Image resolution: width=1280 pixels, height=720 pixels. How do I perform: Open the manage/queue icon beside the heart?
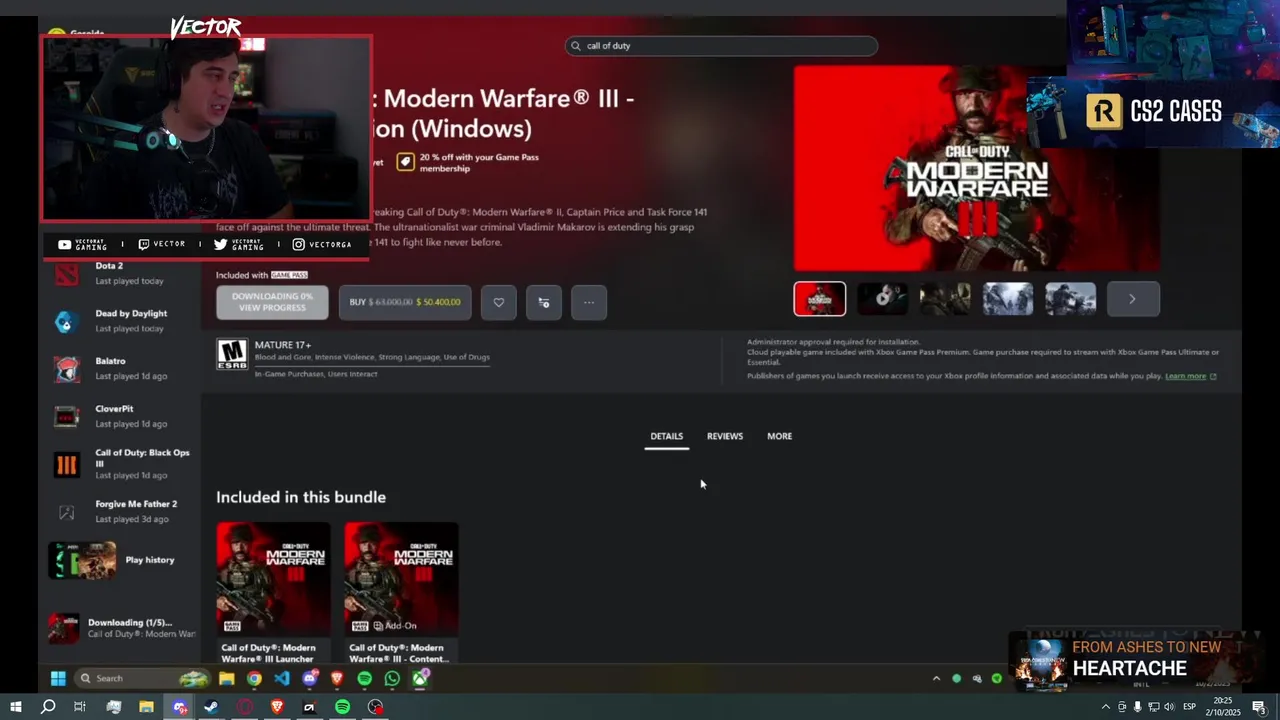(544, 302)
